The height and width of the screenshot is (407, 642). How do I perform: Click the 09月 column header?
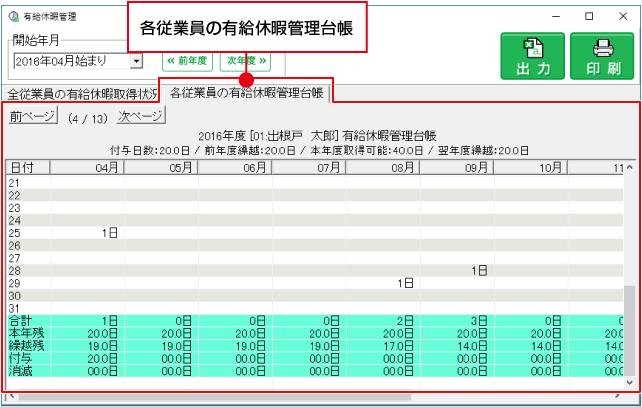pos(457,167)
